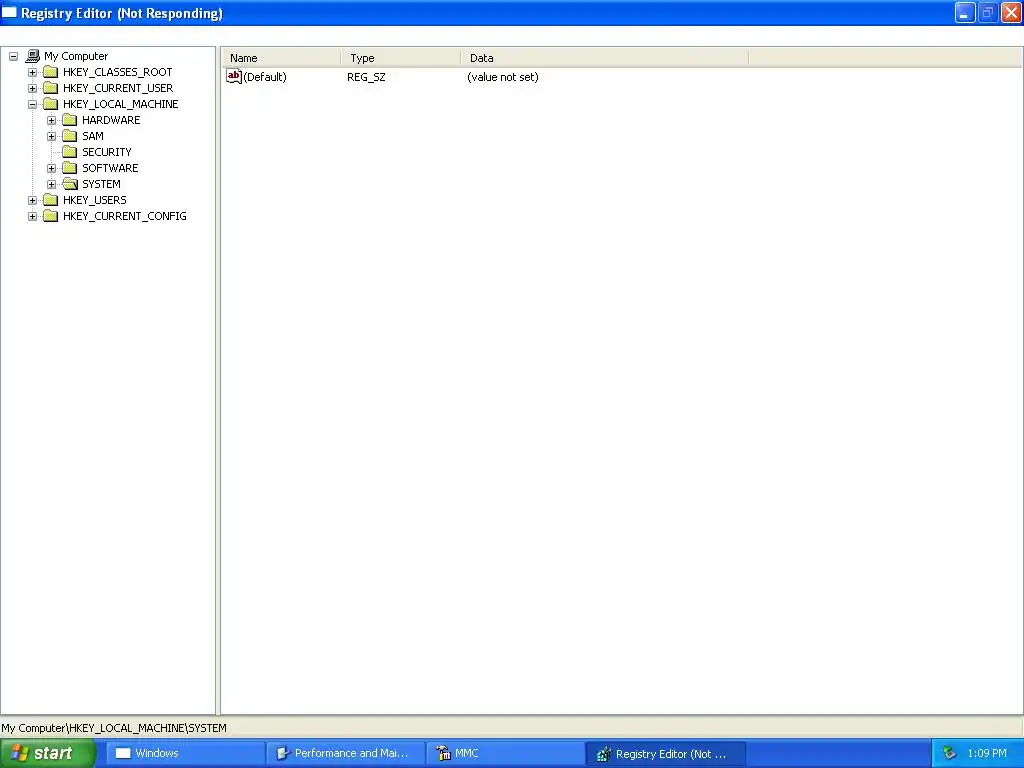Click the My Computer icon in the tree
Screen dimensions: 1024x768
[33, 56]
